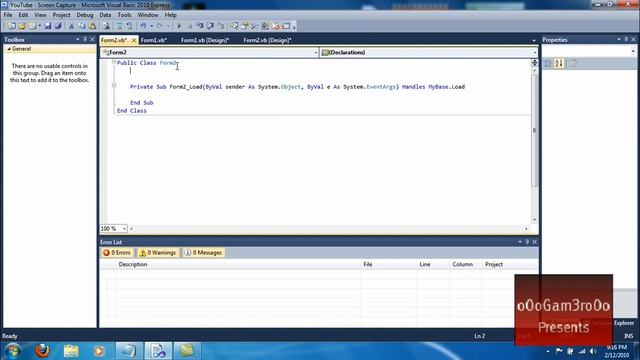Open Firefox from the taskbar
640x360 pixels.
click(x=42, y=351)
